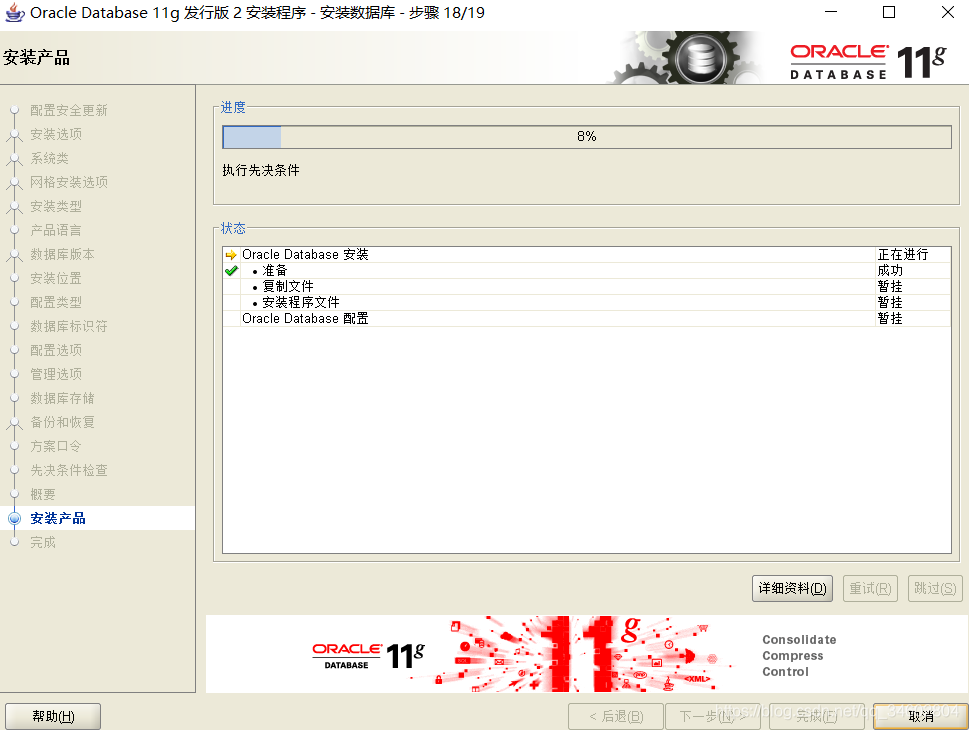Image resolution: width=969 pixels, height=730 pixels.
Task: Select the 管理选项 step in sidebar
Action: [x=56, y=375]
